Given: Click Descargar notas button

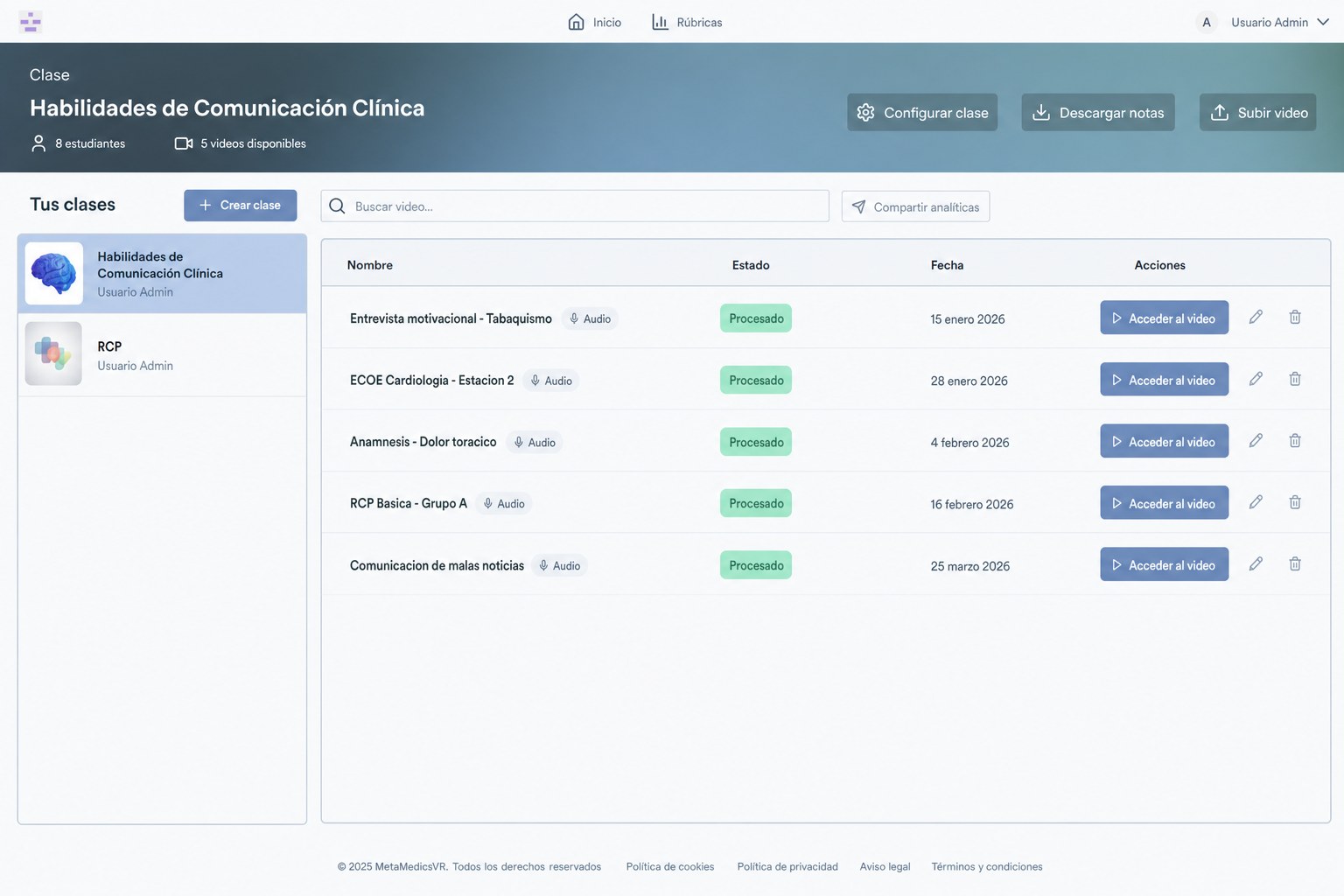Looking at the screenshot, I should click(x=1098, y=112).
